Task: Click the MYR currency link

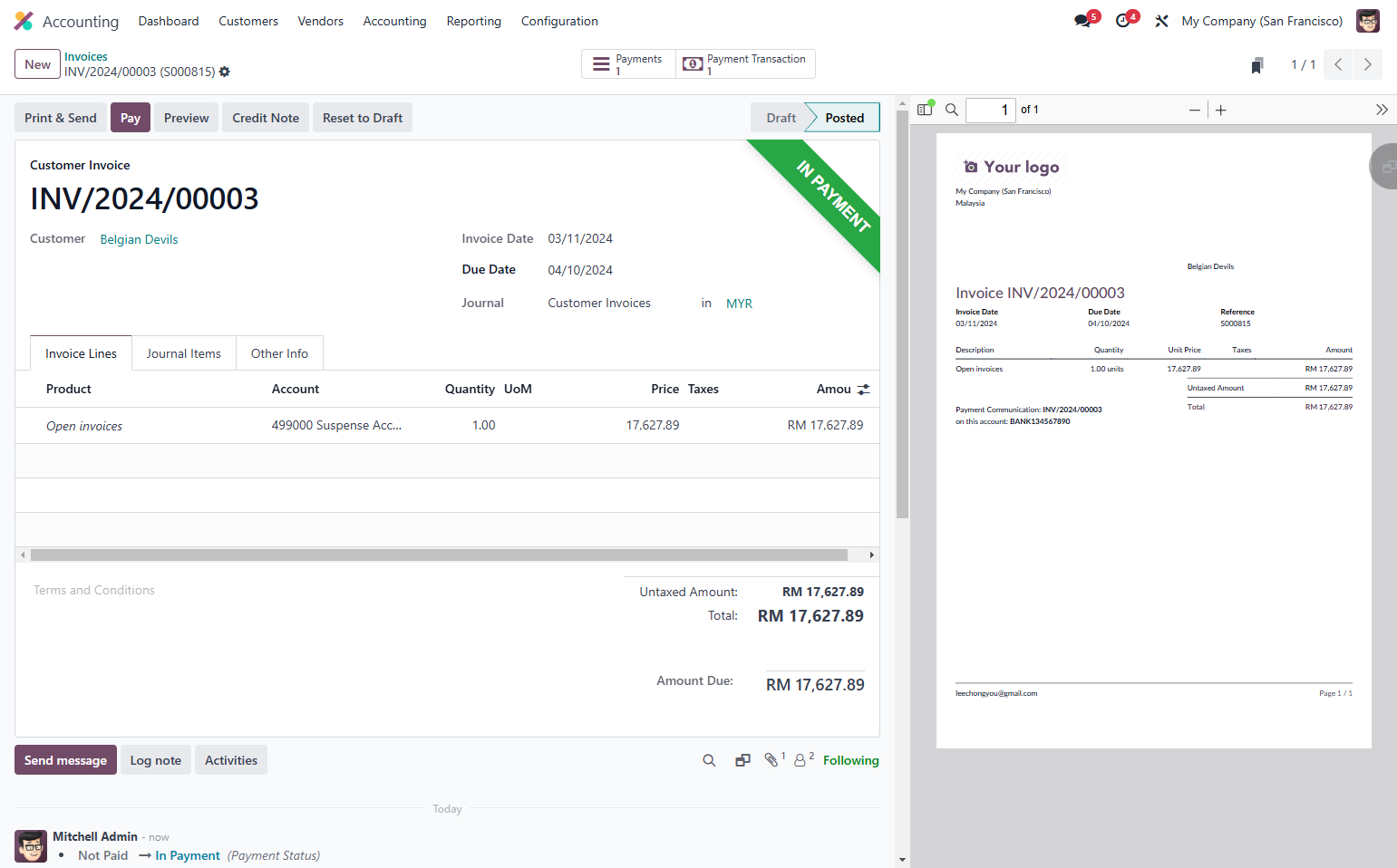Action: pyautogui.click(x=739, y=304)
